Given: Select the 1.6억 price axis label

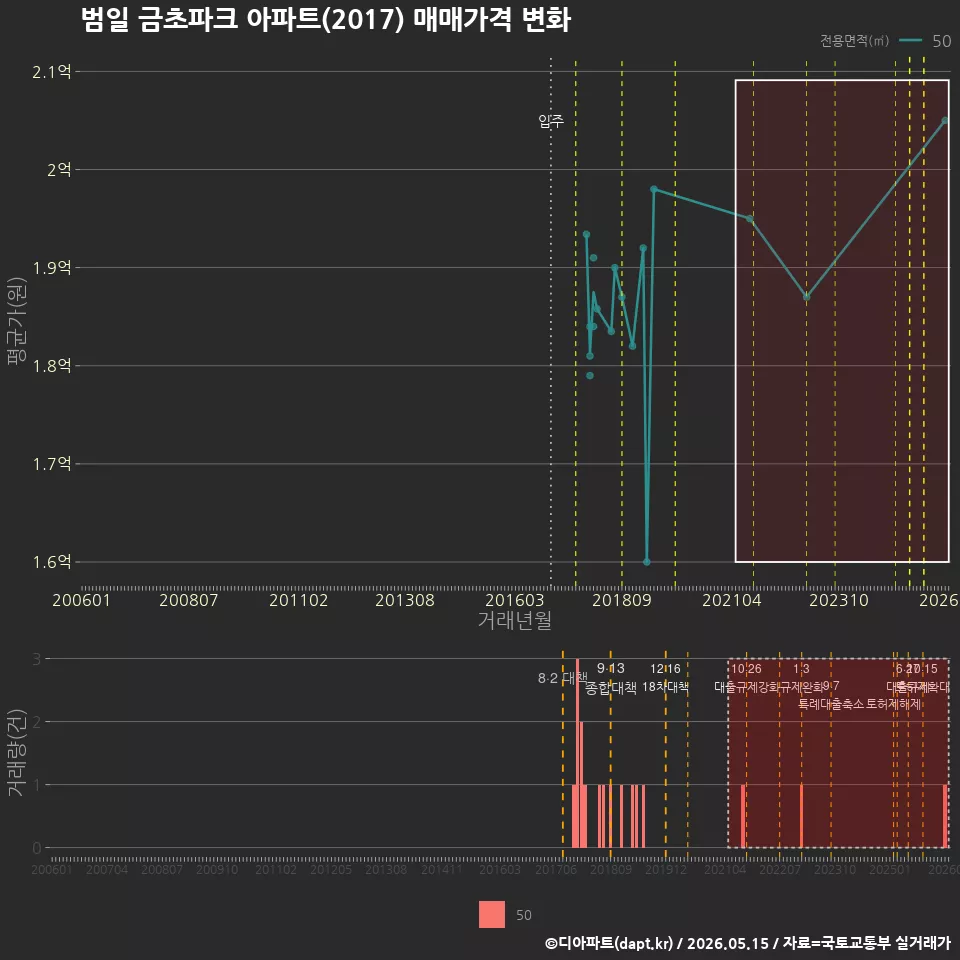Looking at the screenshot, I should tap(52, 562).
